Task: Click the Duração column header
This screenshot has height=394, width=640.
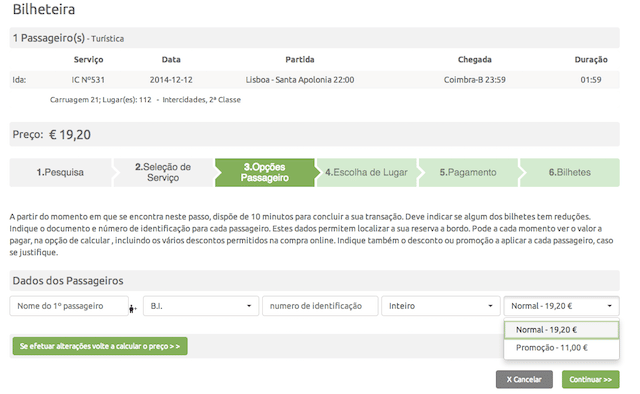Action: click(x=591, y=60)
